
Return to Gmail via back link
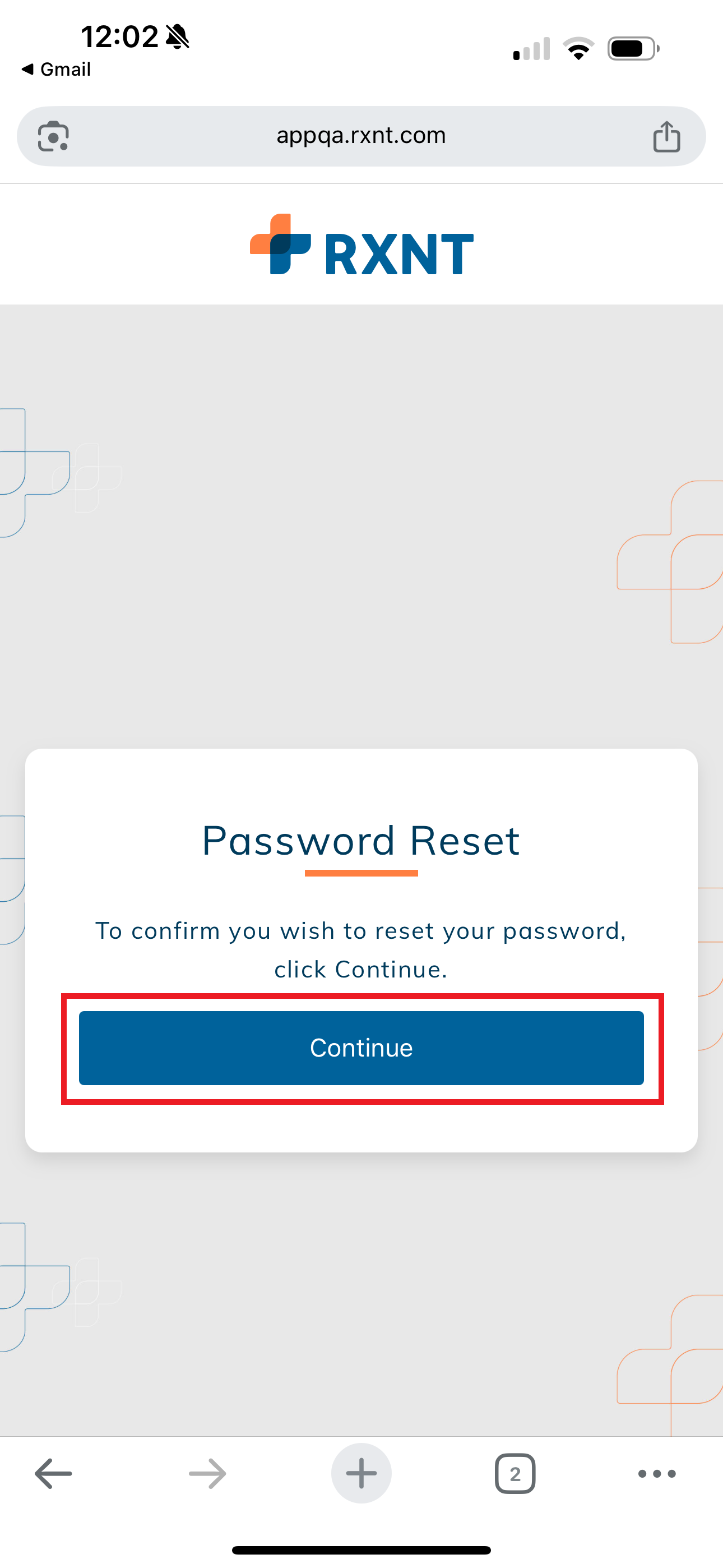[x=57, y=70]
